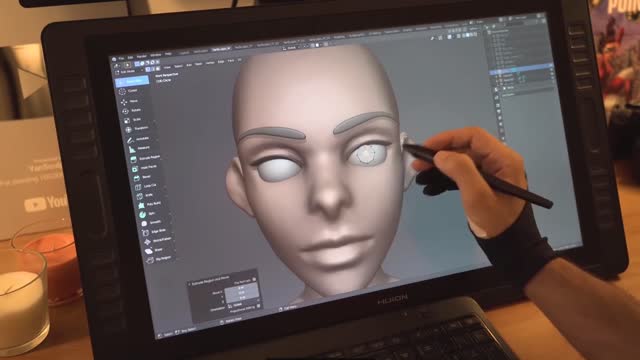Click the Move X value field

click(x=241, y=287)
